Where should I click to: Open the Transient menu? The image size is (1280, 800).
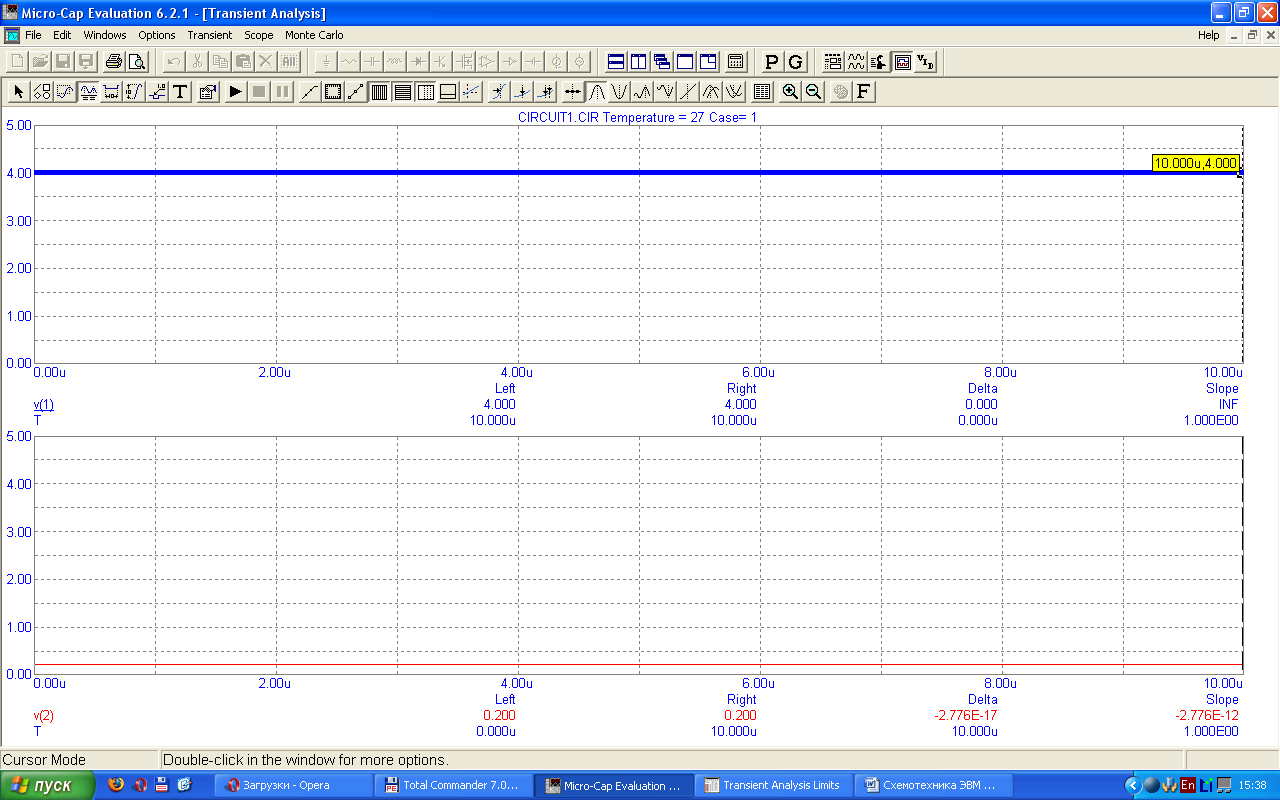[209, 35]
